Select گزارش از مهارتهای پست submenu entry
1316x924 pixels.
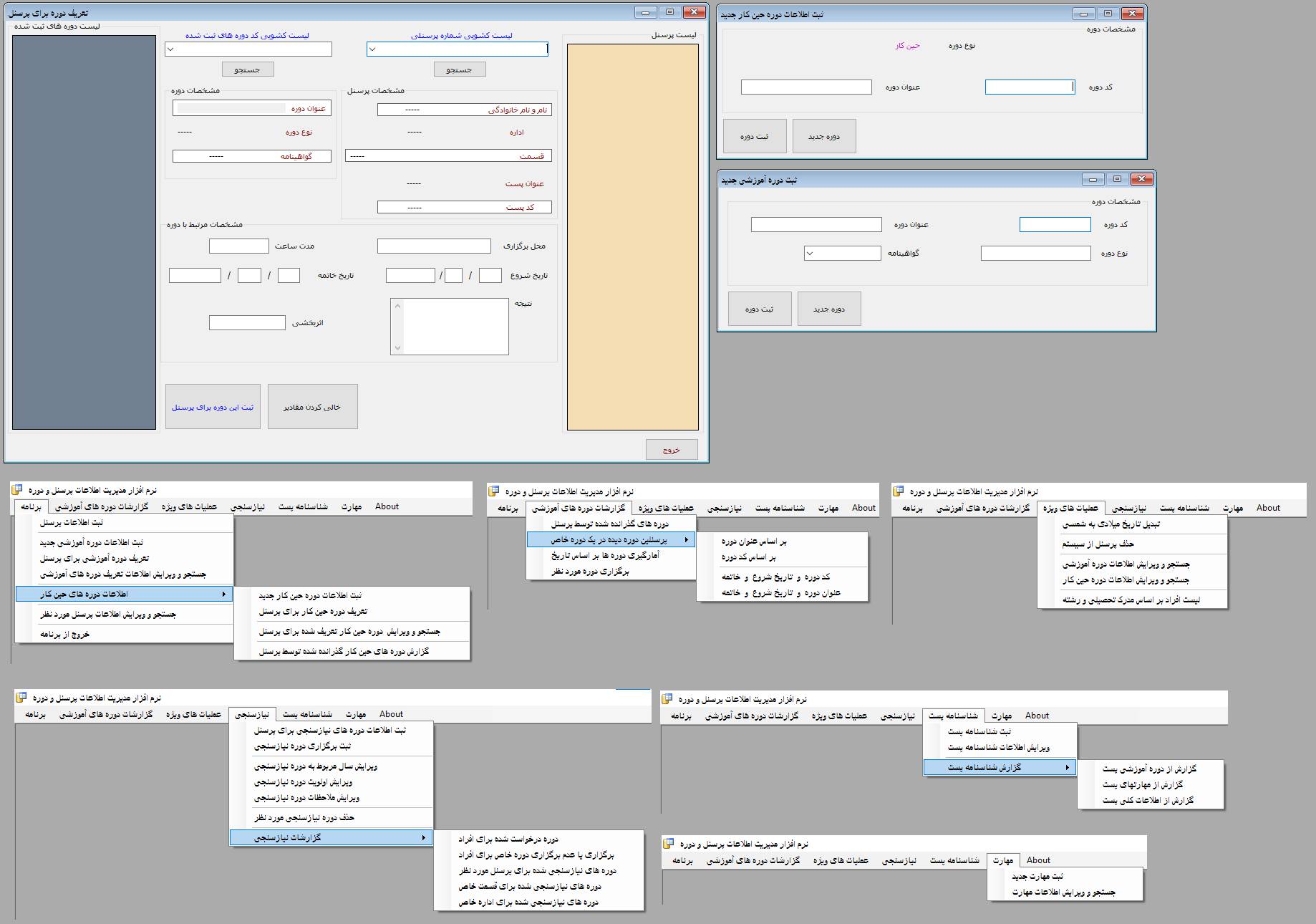click(x=1142, y=784)
